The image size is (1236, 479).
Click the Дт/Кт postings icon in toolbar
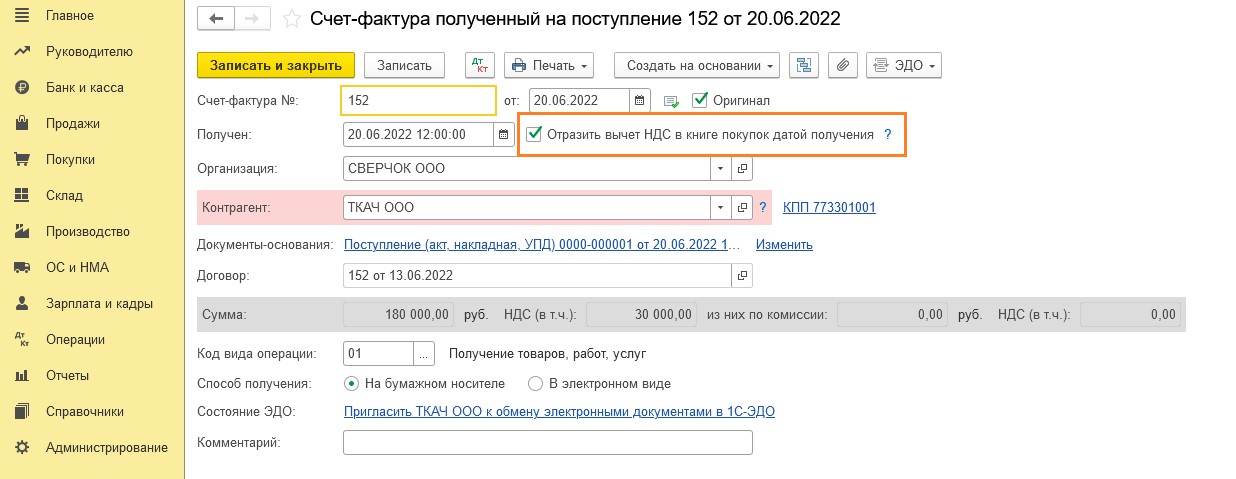pyautogui.click(x=481, y=66)
